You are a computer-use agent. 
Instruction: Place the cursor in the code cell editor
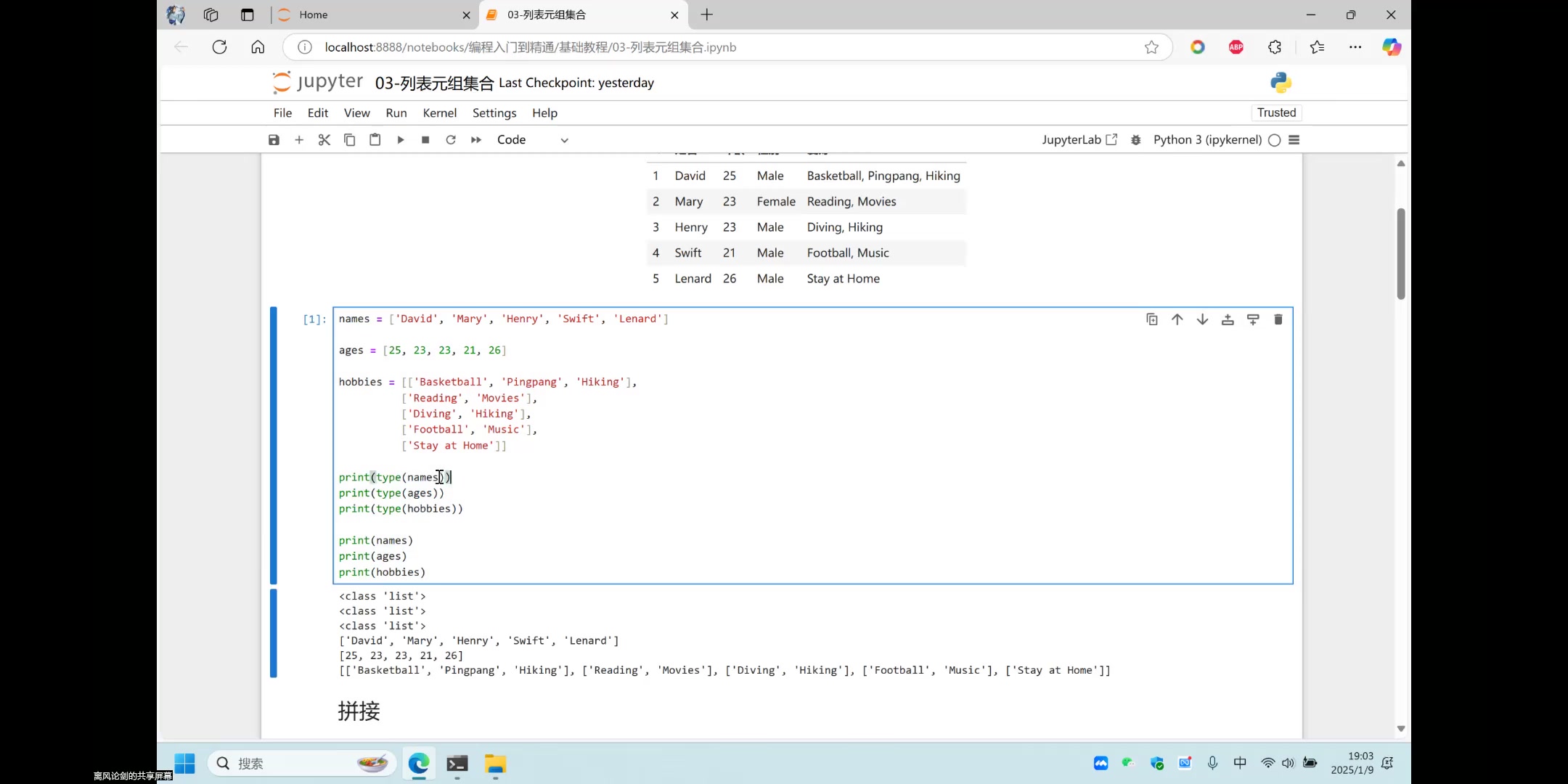coord(812,445)
